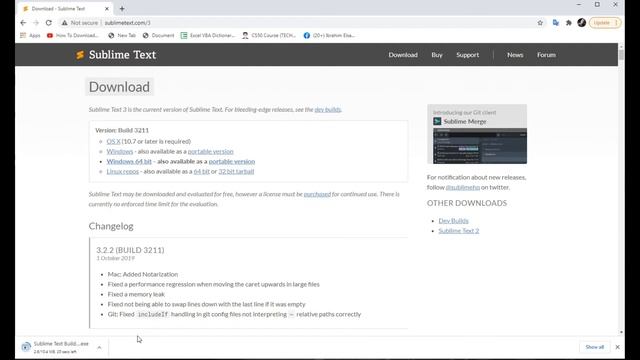Viewport: 640px width, 360px height.
Task: Click Show all downloads button
Action: (x=594, y=347)
